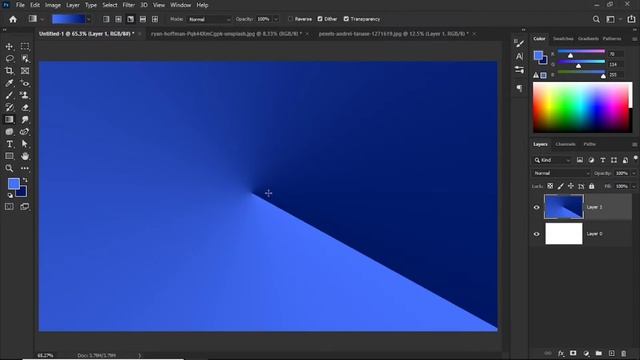Hide Layer 0 with eye icon
Image resolution: width=640 pixels, height=360 pixels.
pyautogui.click(x=537, y=234)
